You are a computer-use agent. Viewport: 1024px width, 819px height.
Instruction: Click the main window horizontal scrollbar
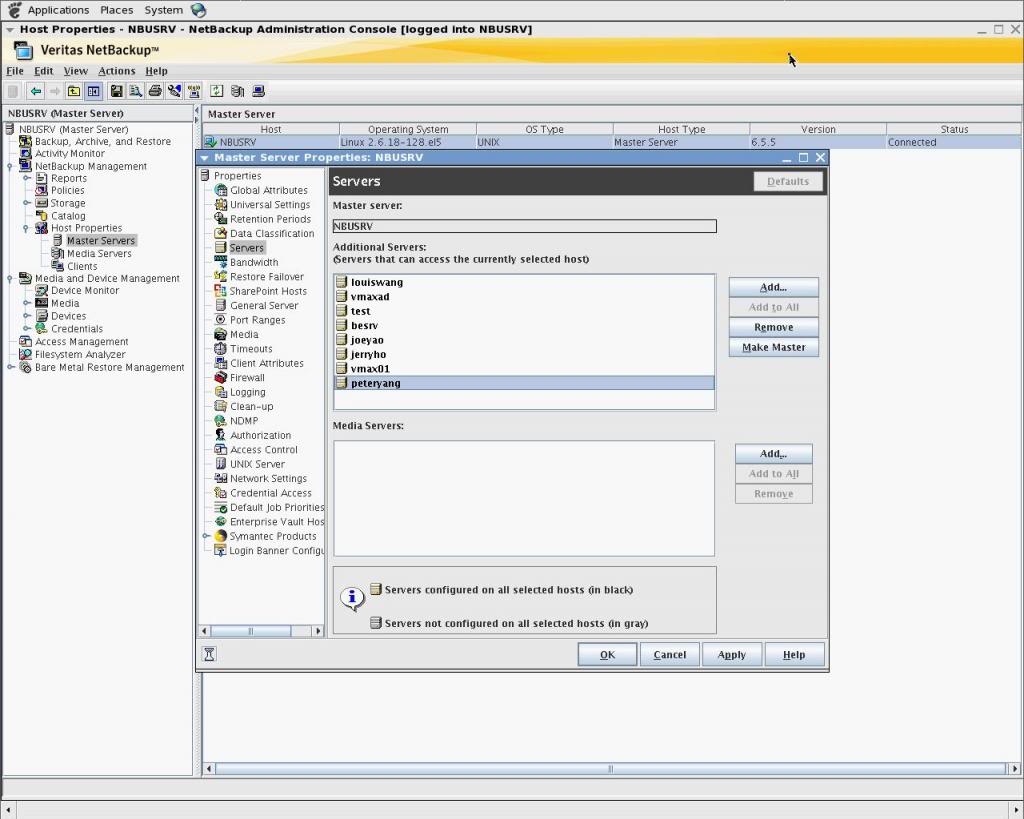point(611,769)
